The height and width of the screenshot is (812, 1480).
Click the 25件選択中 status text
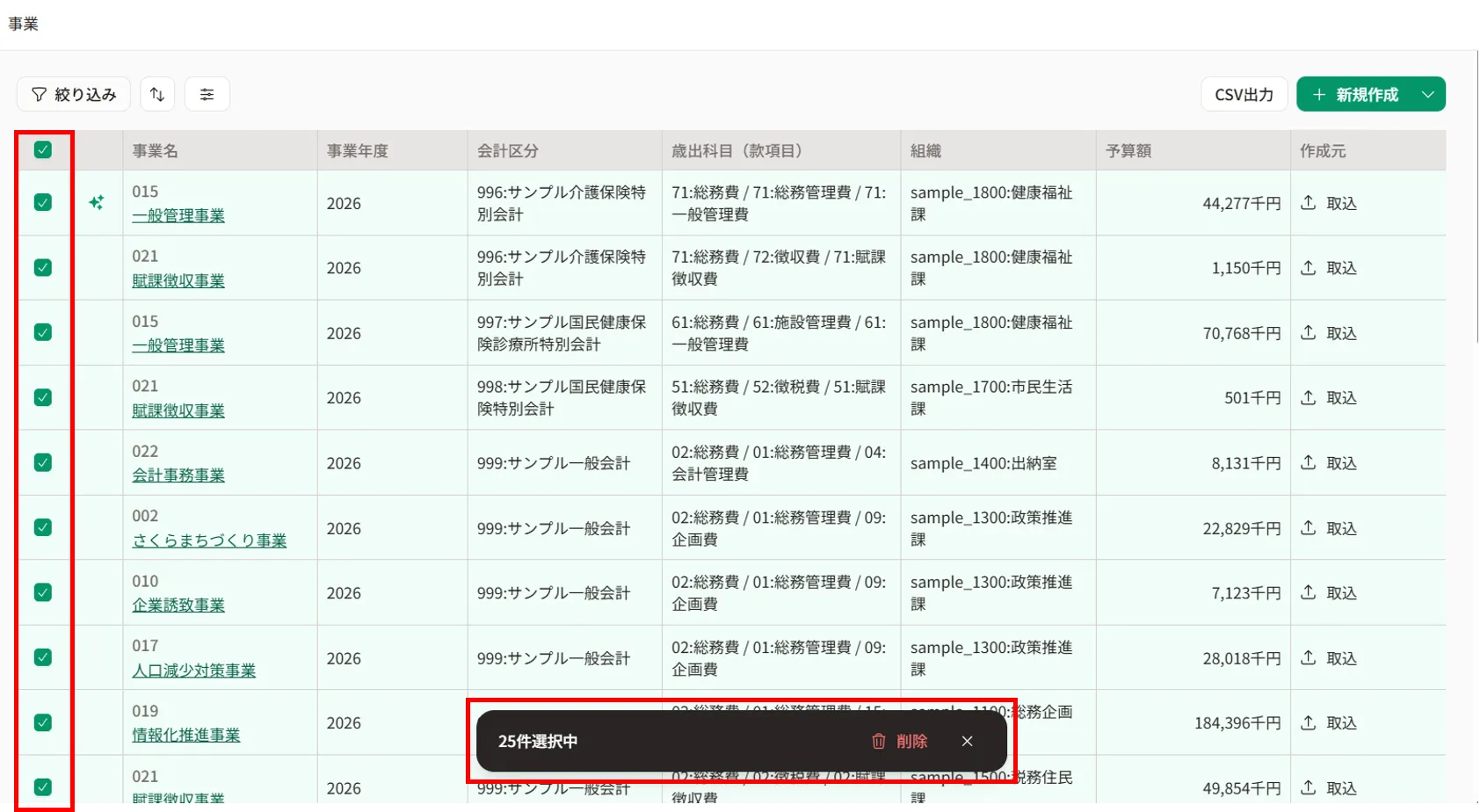click(538, 742)
